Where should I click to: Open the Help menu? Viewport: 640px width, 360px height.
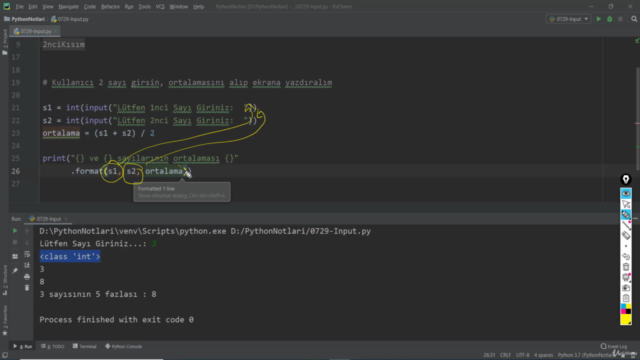tap(198, 7)
